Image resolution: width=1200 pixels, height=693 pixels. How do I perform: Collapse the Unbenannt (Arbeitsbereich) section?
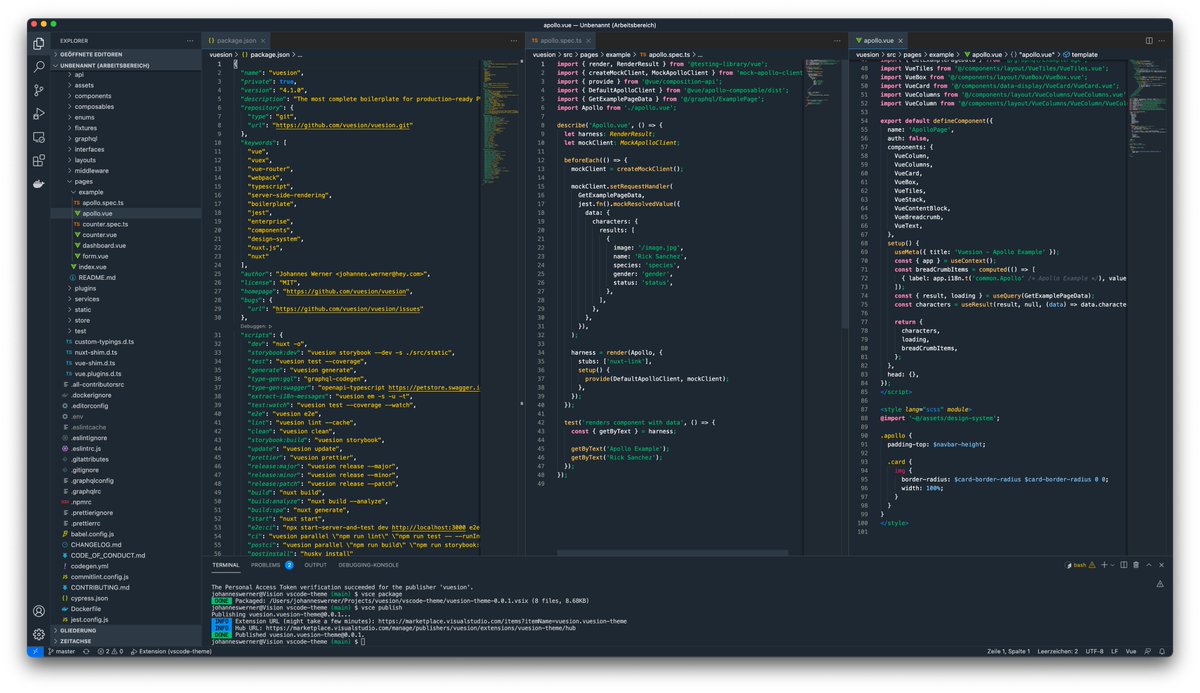coord(126,64)
